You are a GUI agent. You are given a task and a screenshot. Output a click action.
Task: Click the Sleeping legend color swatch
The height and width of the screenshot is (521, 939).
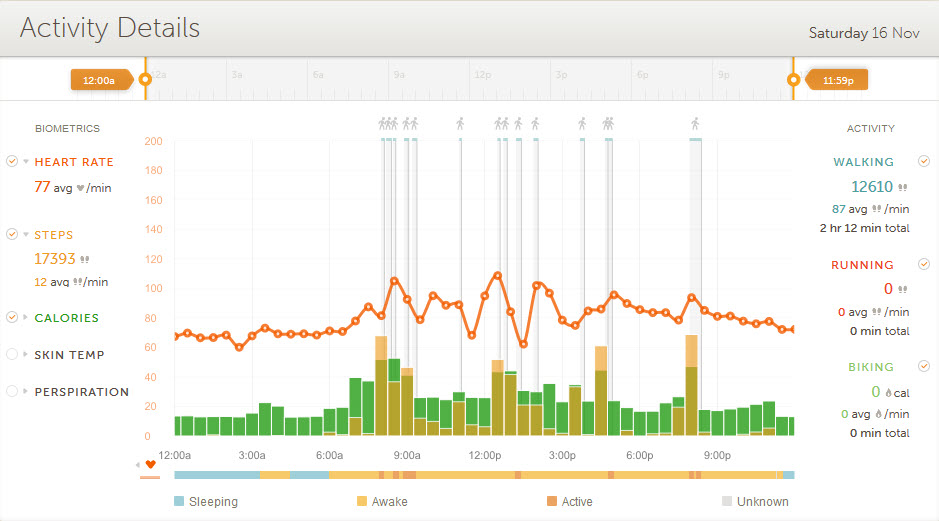coord(179,502)
